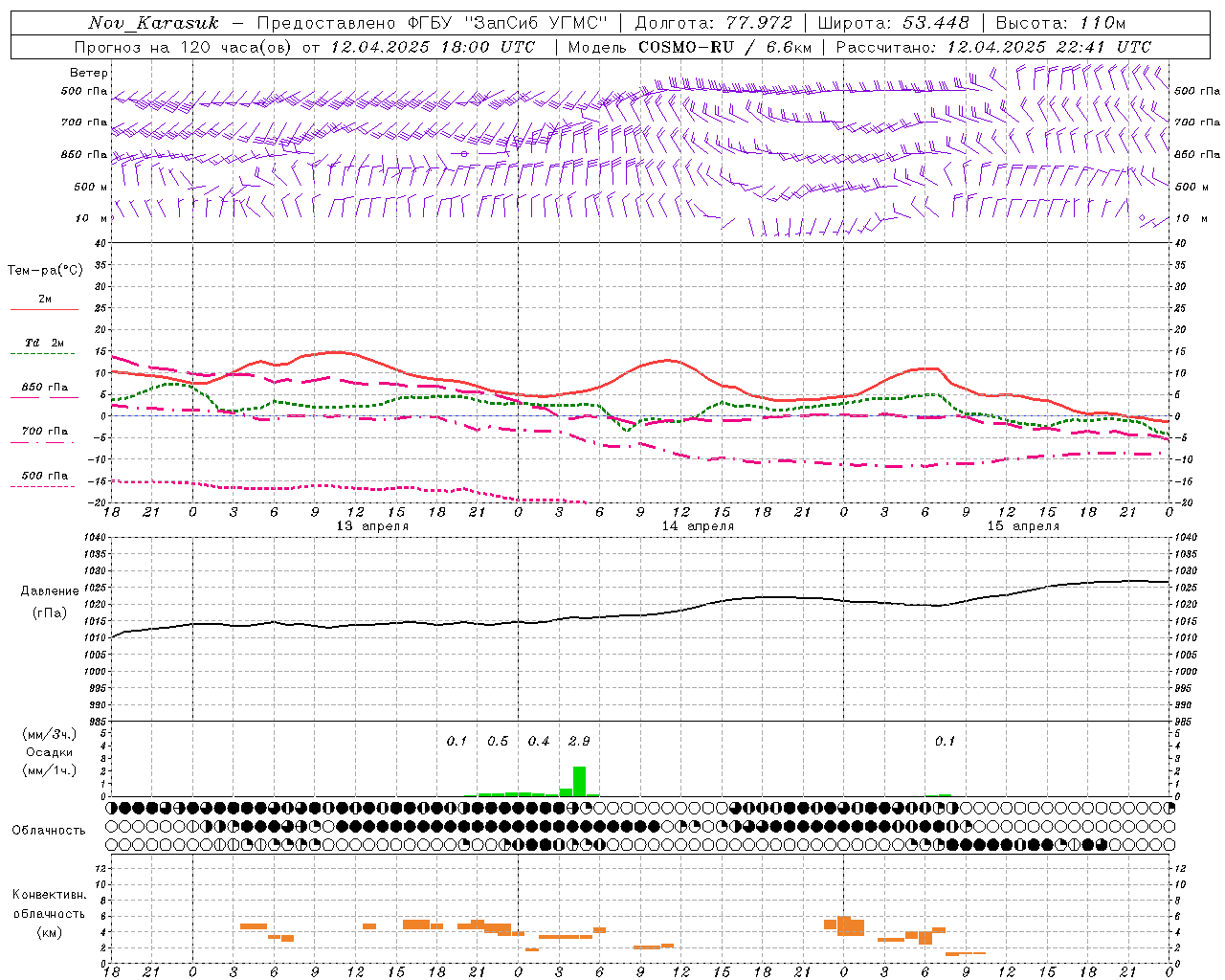Click the Конвективн. panel label
1225x980 pixels.
coord(50,895)
